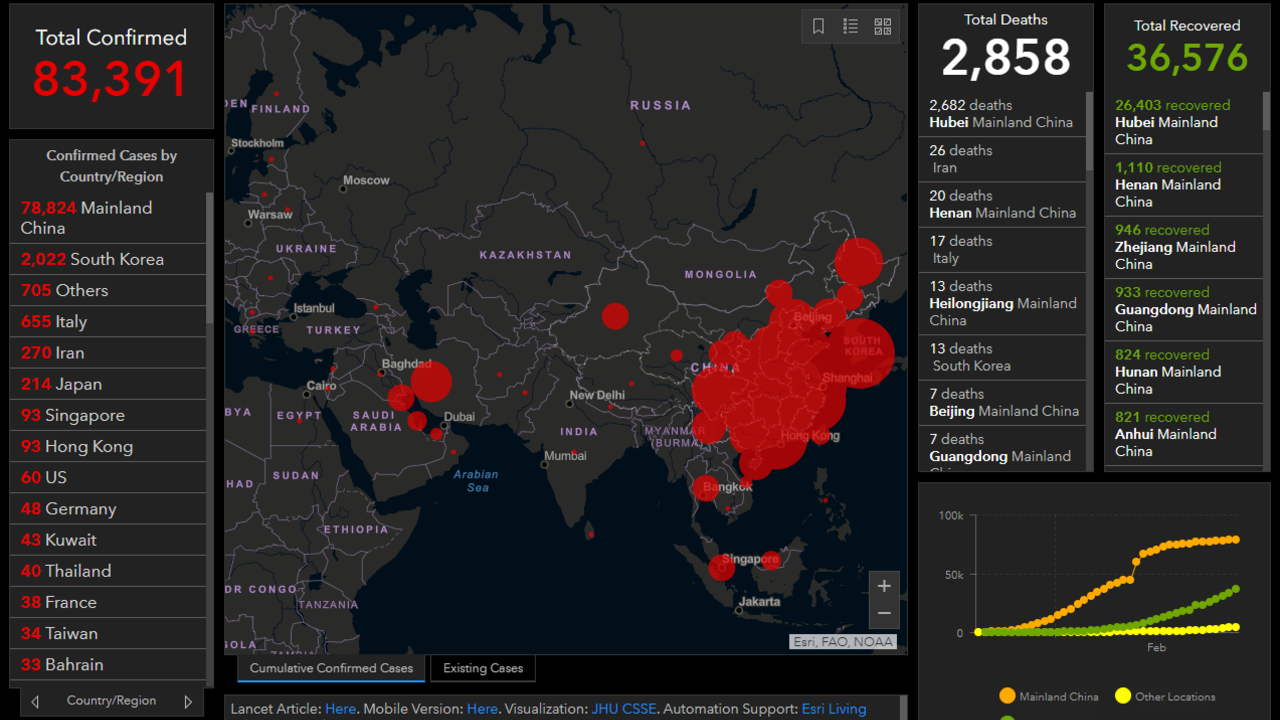Click the large red circle over South Korea
The height and width of the screenshot is (720, 1280).
click(x=861, y=351)
